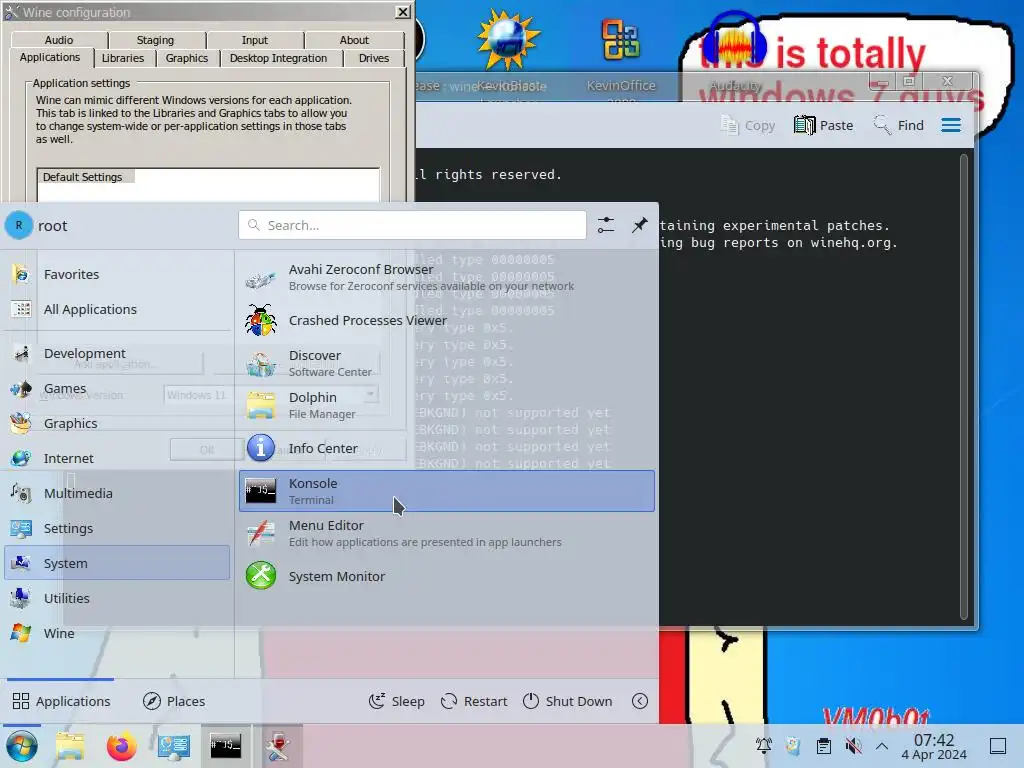Launch Konsole terminal from the menu
Screen dimensions: 1024x768
click(x=447, y=490)
